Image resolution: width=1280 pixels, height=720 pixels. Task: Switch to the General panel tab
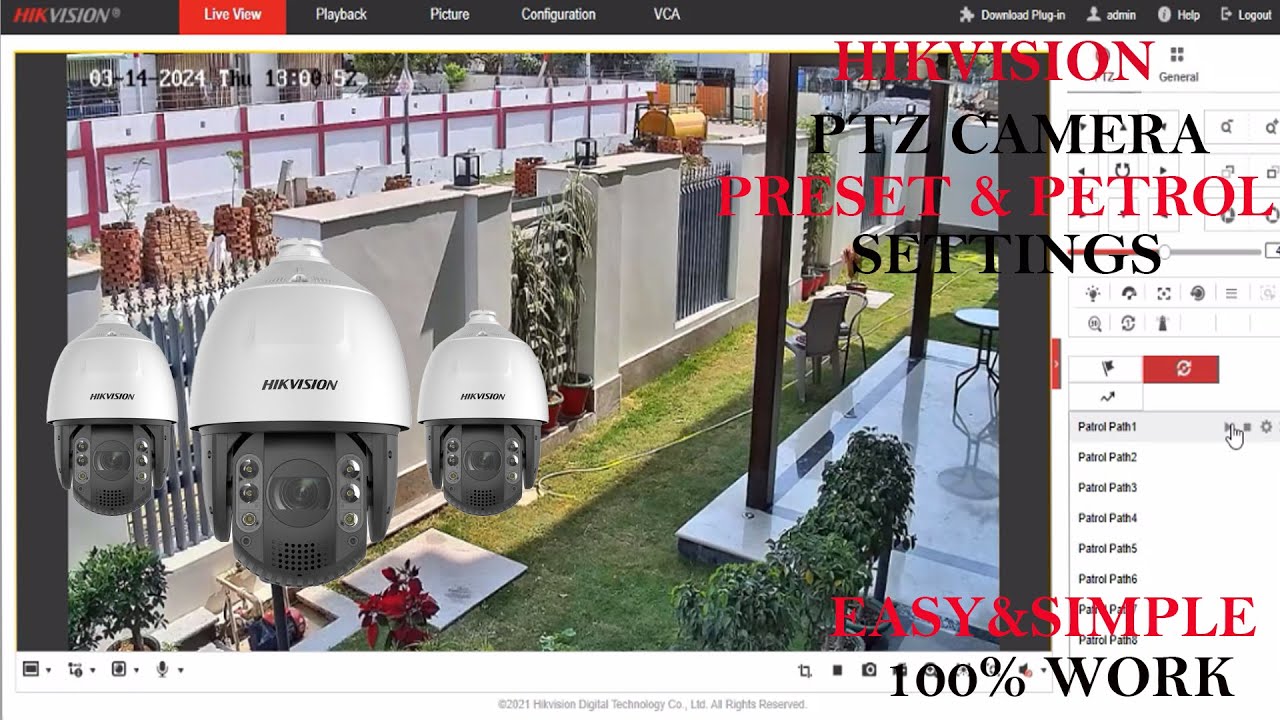pos(1178,64)
